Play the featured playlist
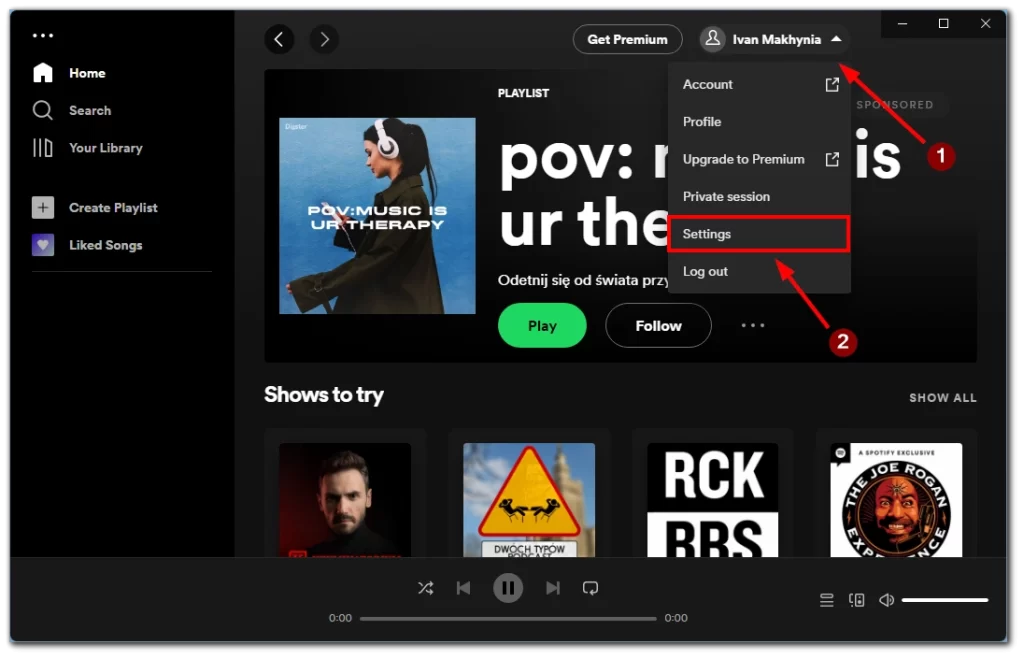This screenshot has width=1024, height=659. [x=542, y=325]
